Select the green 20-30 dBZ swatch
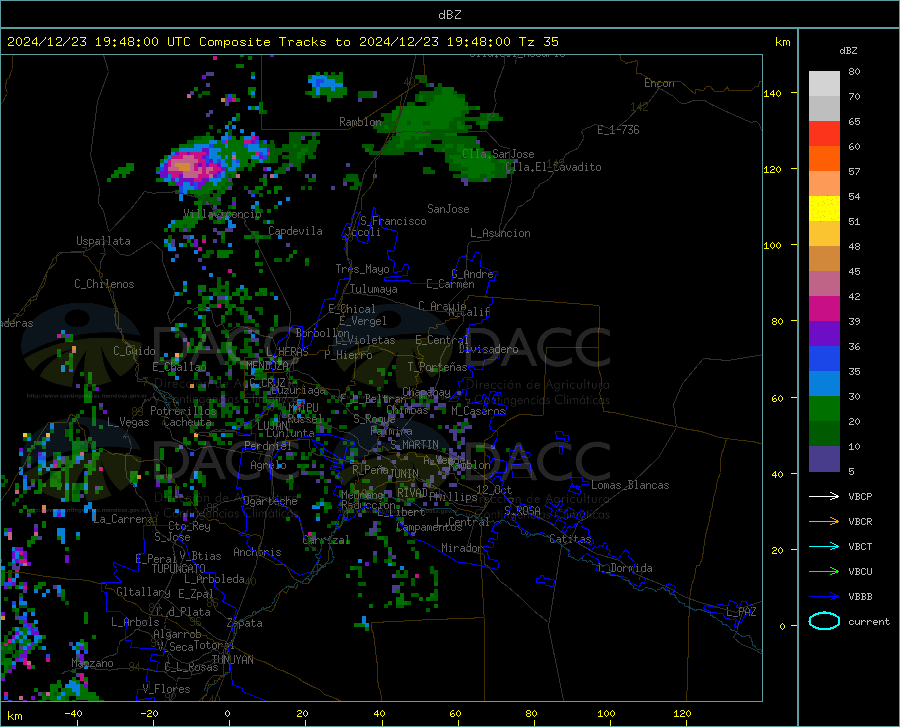 [824, 409]
